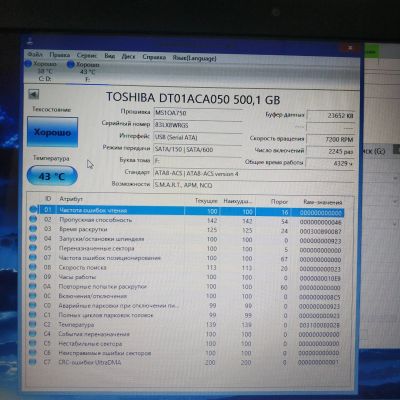Screen dimensions: 400x400
Task: Click status circle icon for attribute C2
Action: (33, 324)
